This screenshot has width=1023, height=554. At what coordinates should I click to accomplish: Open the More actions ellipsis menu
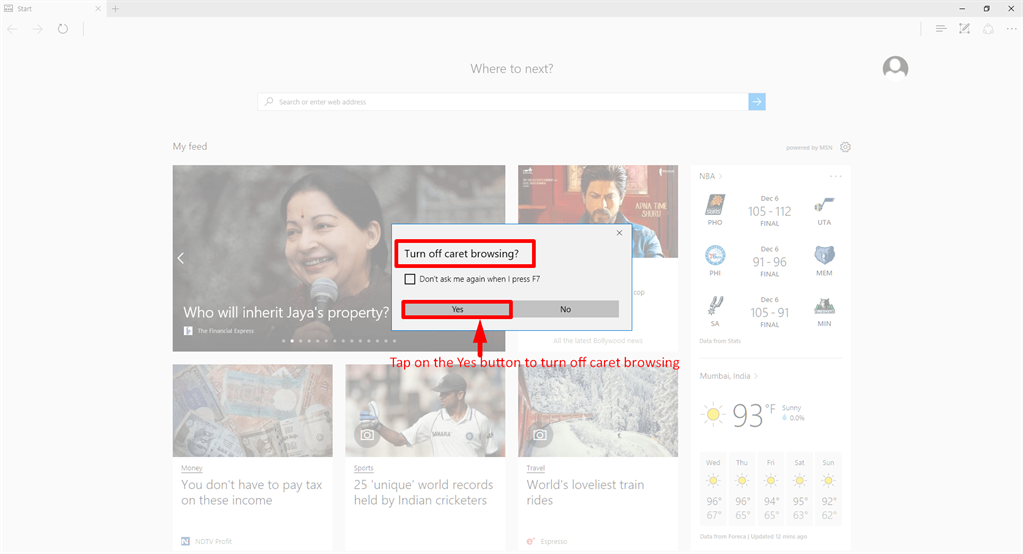pos(1011,29)
